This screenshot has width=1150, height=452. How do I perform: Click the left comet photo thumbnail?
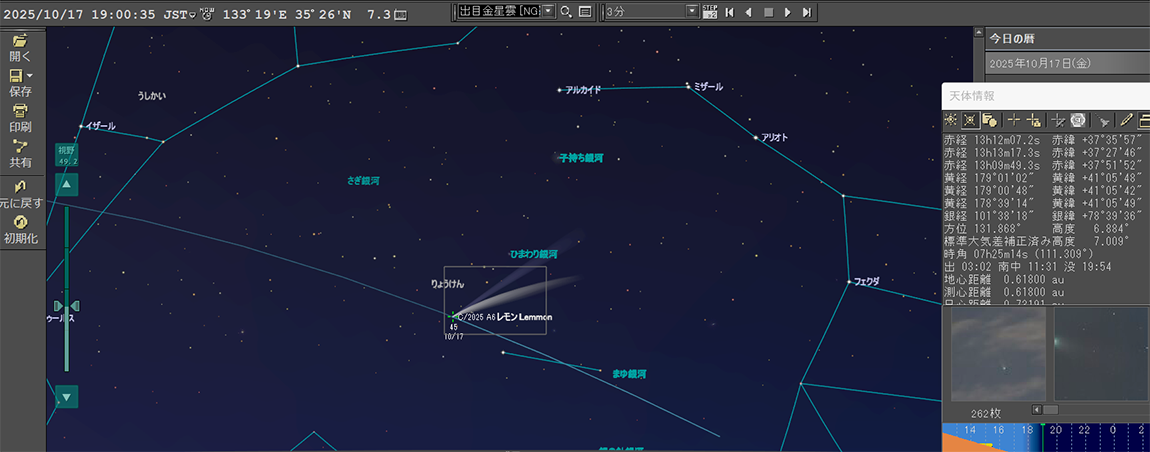[994, 354]
